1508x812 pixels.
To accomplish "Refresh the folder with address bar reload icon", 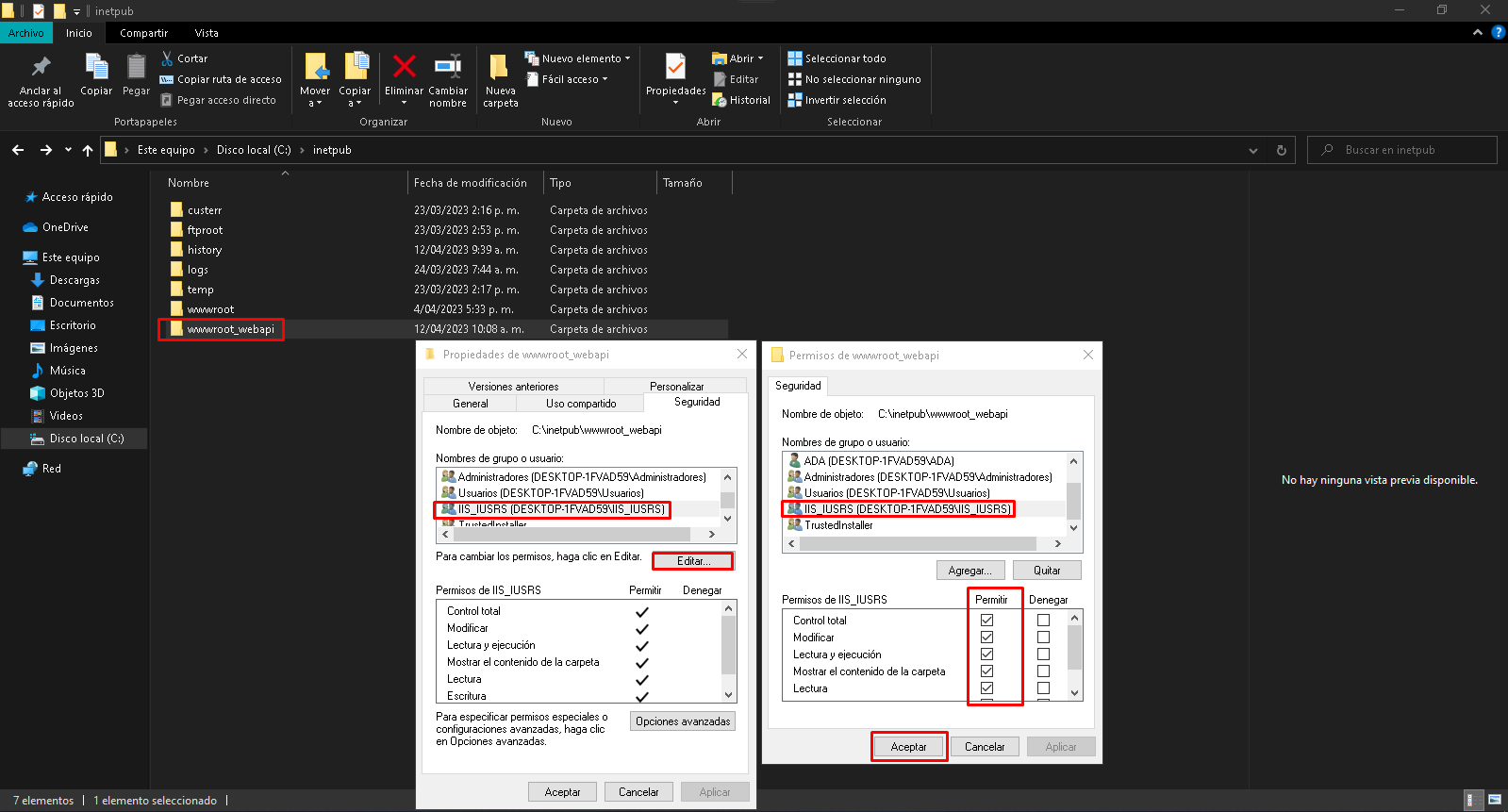I will tap(1281, 150).
